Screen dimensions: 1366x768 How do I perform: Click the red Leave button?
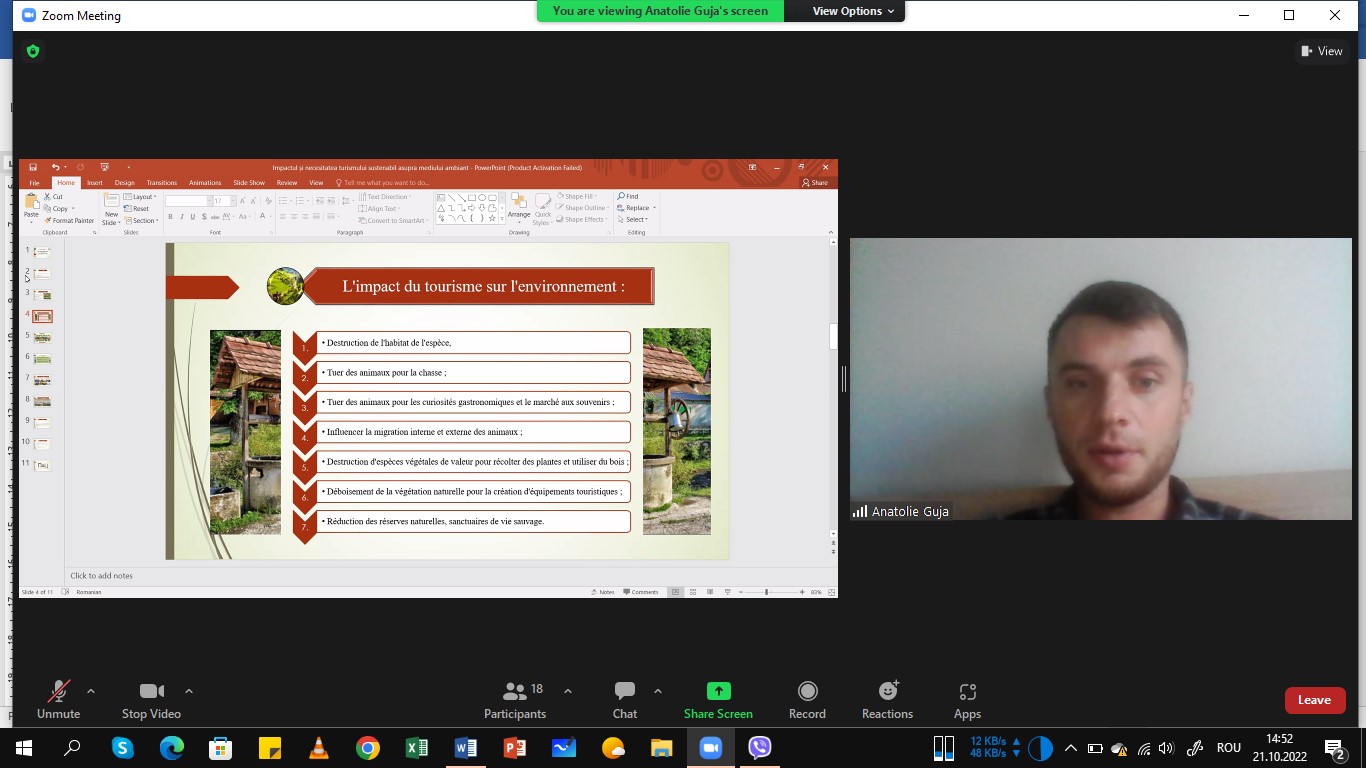click(1314, 700)
